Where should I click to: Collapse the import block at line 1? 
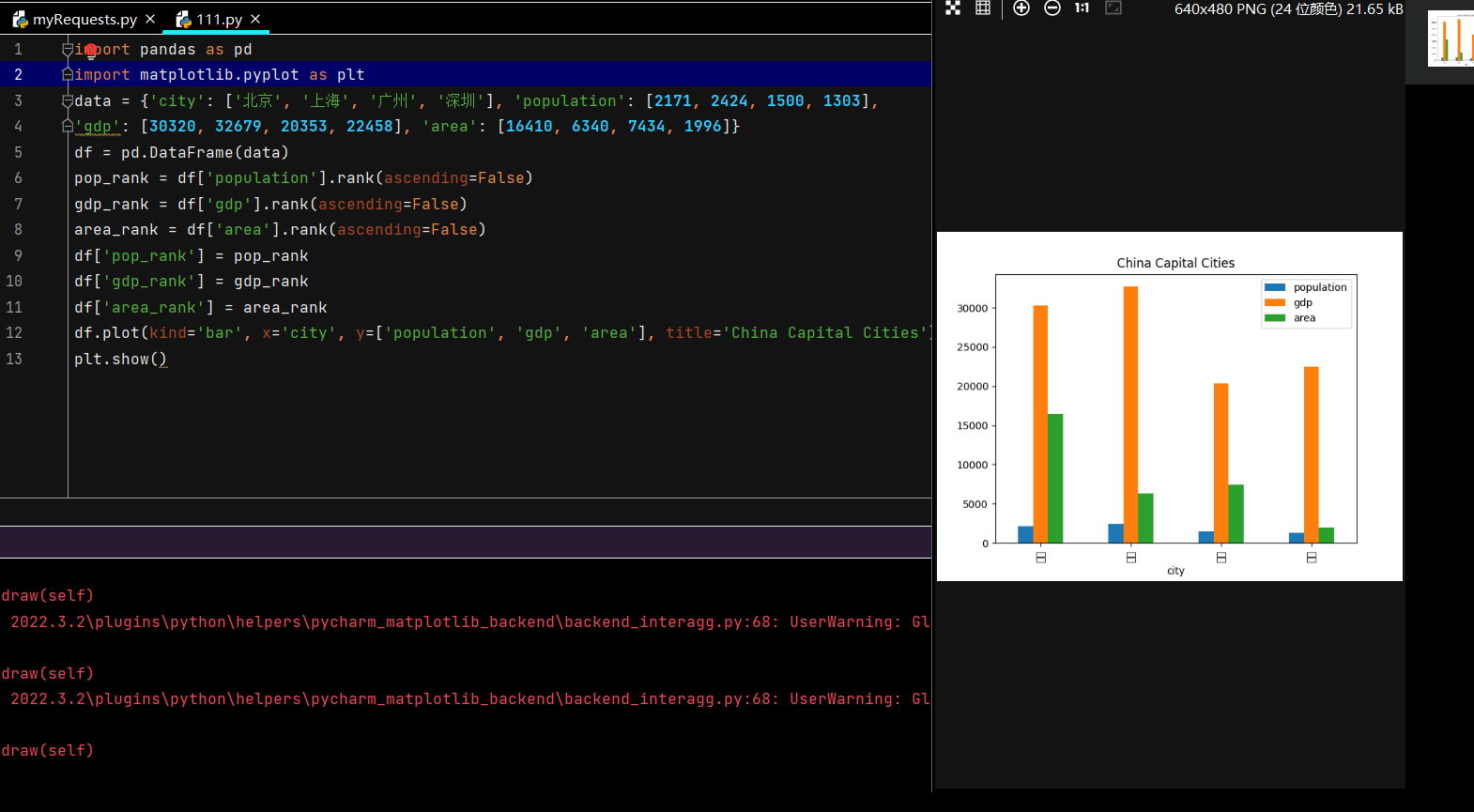click(67, 49)
